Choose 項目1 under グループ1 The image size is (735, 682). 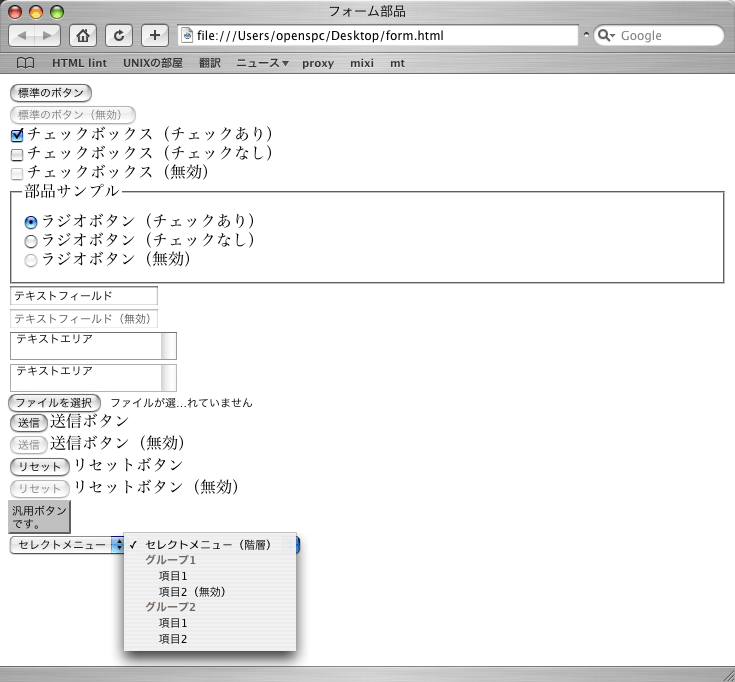coord(173,576)
